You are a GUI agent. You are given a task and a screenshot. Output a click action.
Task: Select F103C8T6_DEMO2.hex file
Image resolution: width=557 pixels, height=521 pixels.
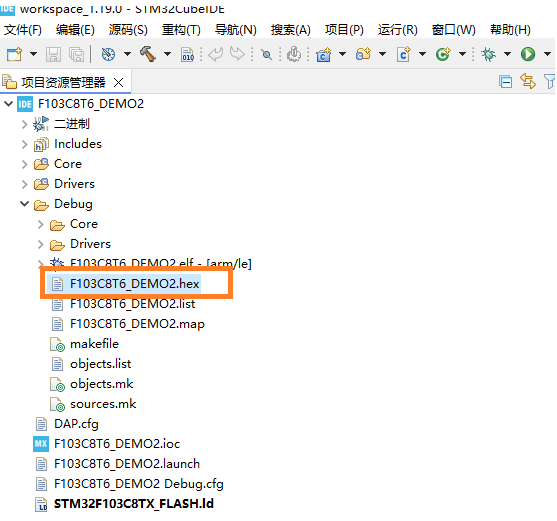click(135, 284)
